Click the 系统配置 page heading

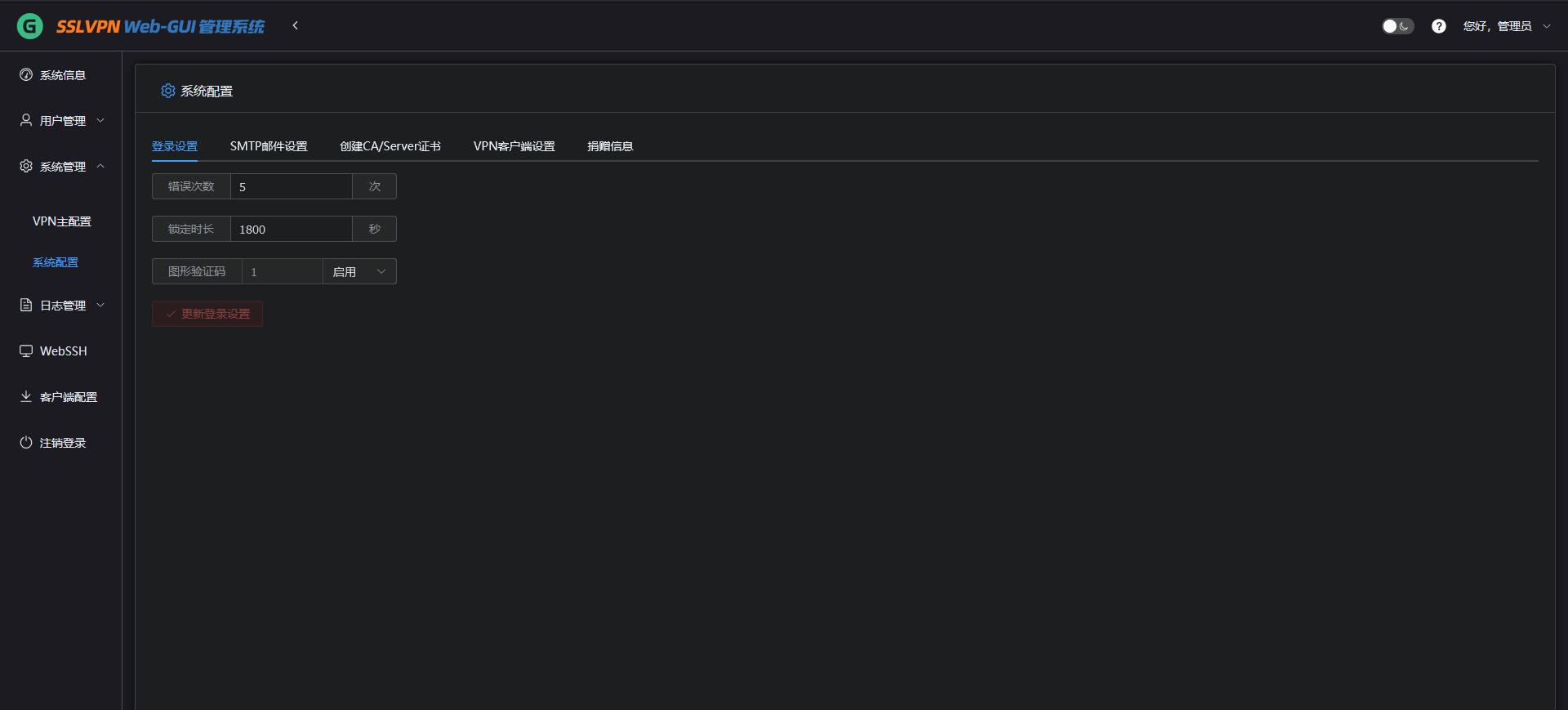[207, 92]
